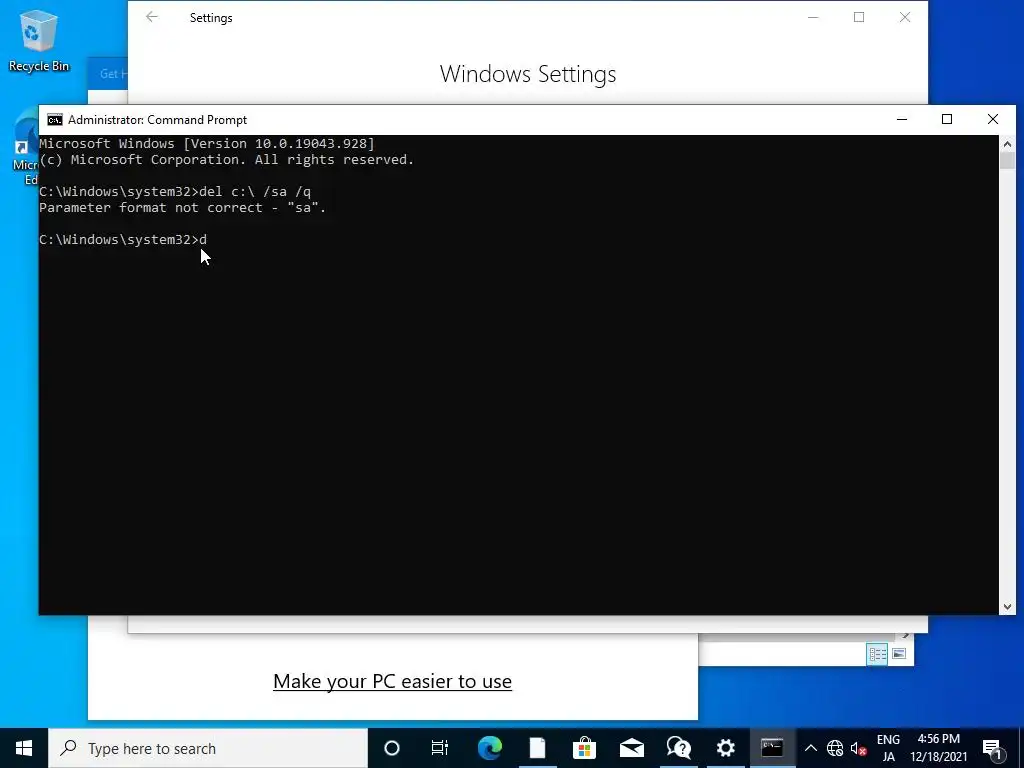The height and width of the screenshot is (768, 1024).
Task: Minimize the Settings window
Action: pyautogui.click(x=813, y=18)
